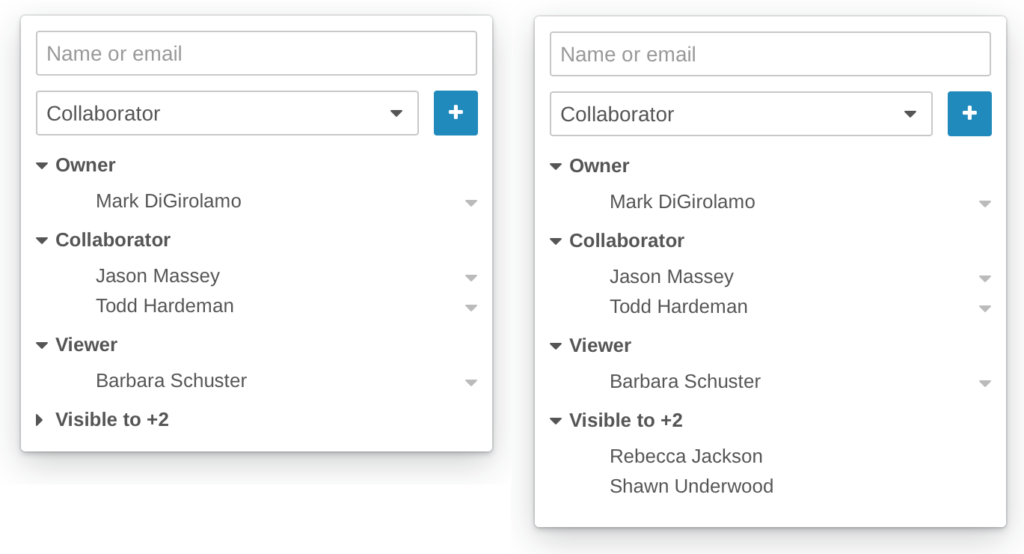Open Mark DiGirolamo's role arrow in left panel

click(x=471, y=202)
